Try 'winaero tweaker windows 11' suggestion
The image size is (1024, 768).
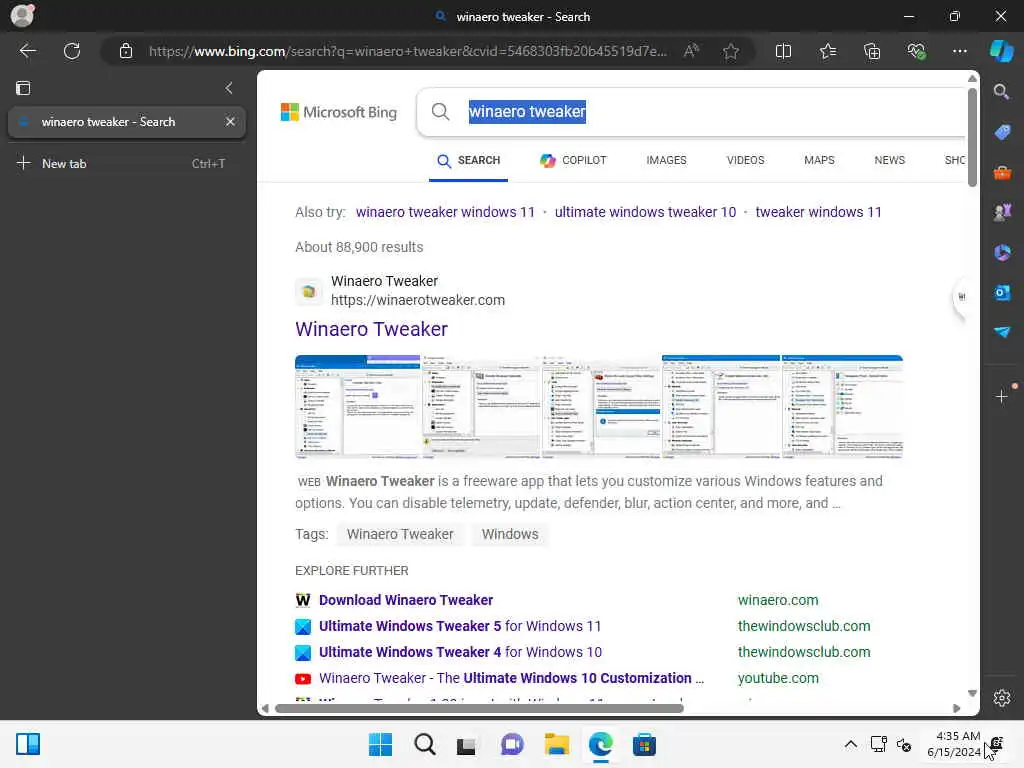tap(445, 212)
